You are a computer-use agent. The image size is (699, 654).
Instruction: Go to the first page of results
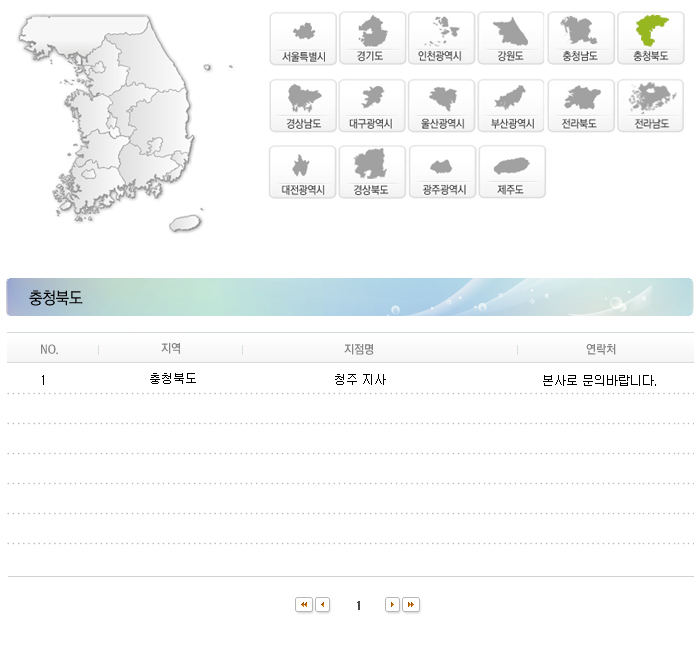pos(304,605)
